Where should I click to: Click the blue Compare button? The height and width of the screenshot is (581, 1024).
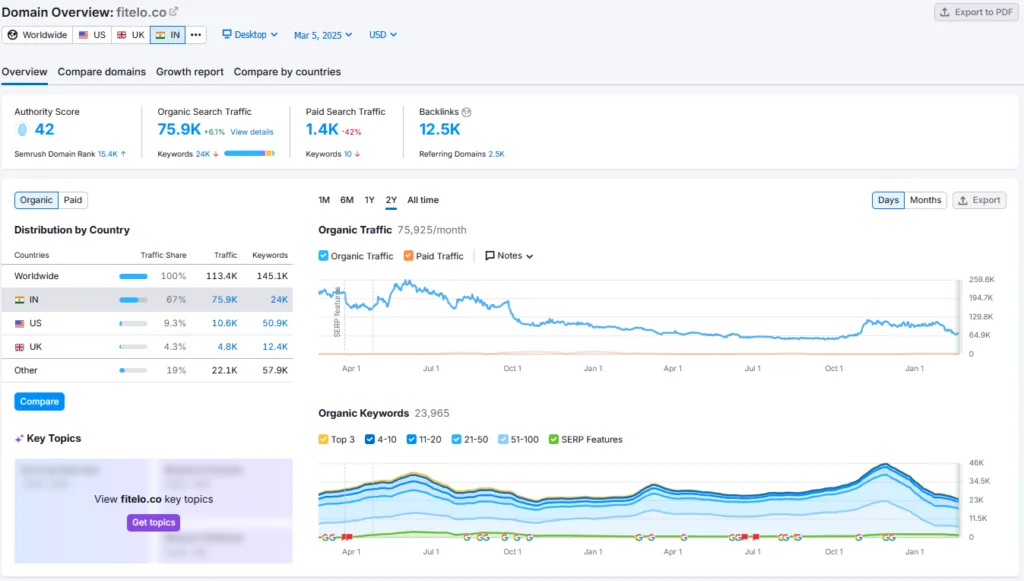pyautogui.click(x=39, y=401)
